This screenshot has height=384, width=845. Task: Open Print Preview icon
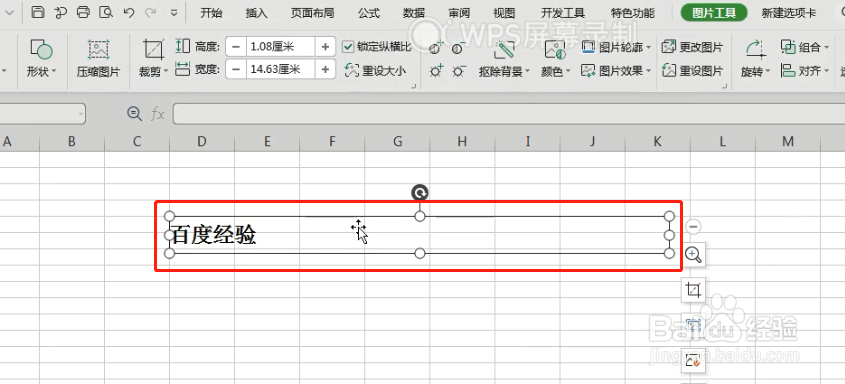pyautogui.click(x=107, y=12)
